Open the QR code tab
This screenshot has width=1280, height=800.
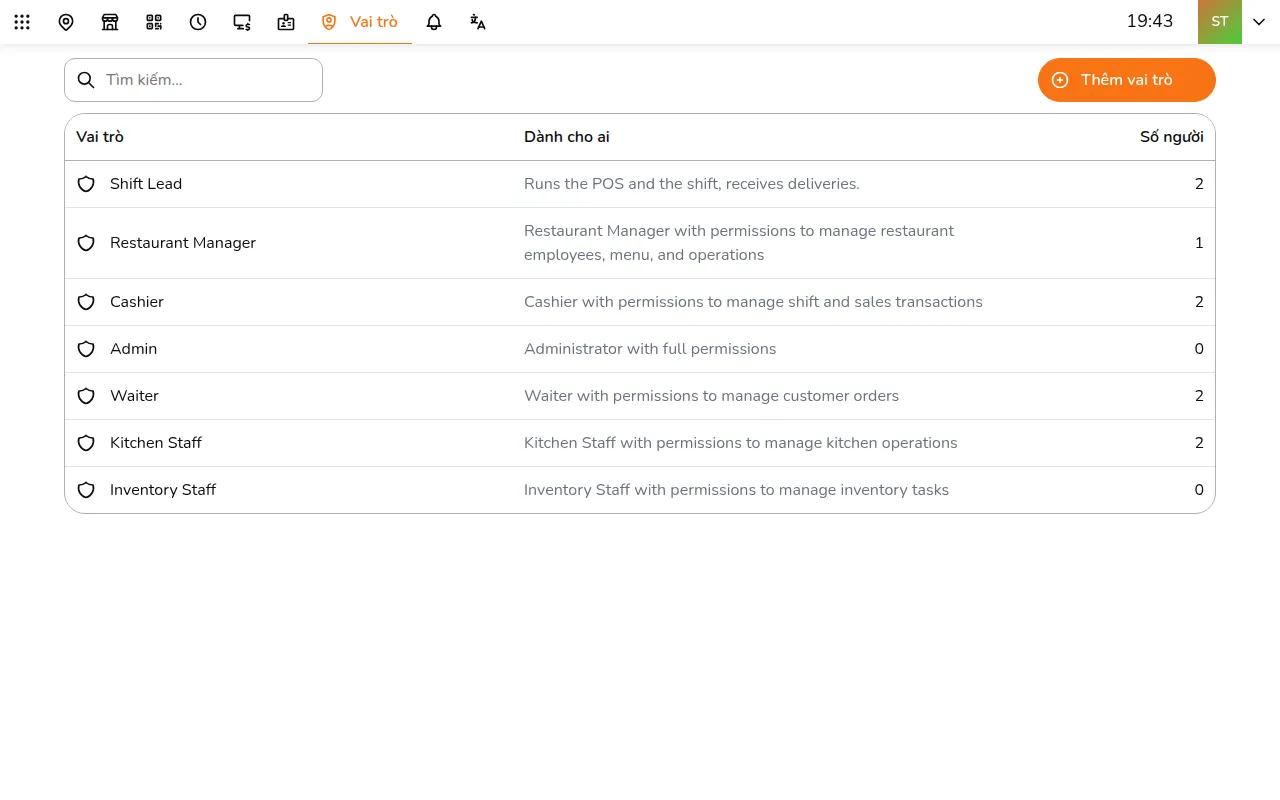(x=154, y=22)
